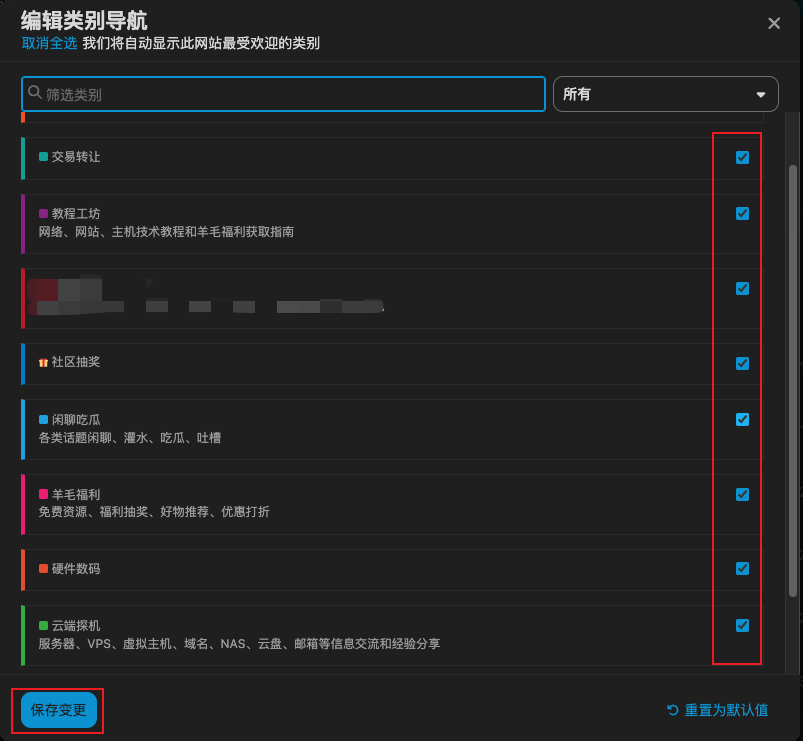
Task: Click 保存变更 to save changes
Action: click(x=58, y=710)
